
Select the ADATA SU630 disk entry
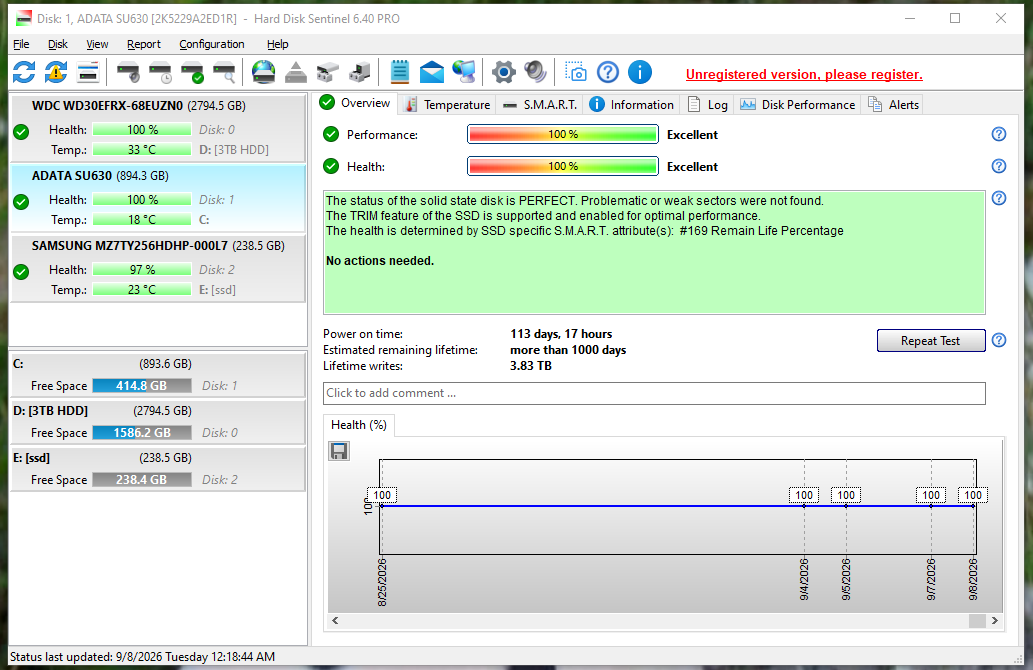point(158,198)
